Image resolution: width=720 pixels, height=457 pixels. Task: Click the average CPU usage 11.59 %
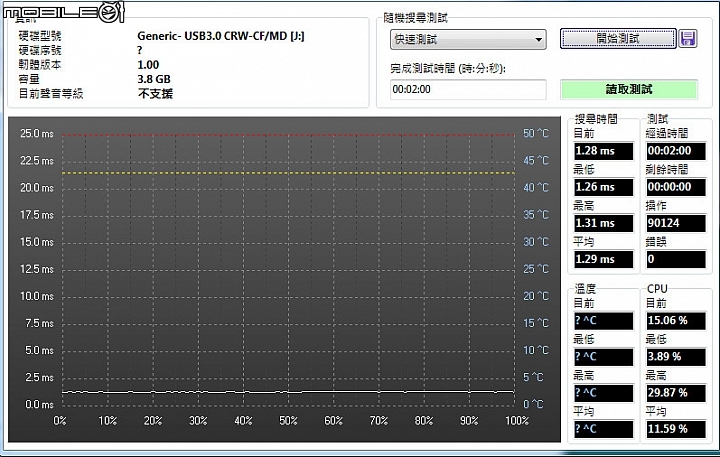point(675,429)
